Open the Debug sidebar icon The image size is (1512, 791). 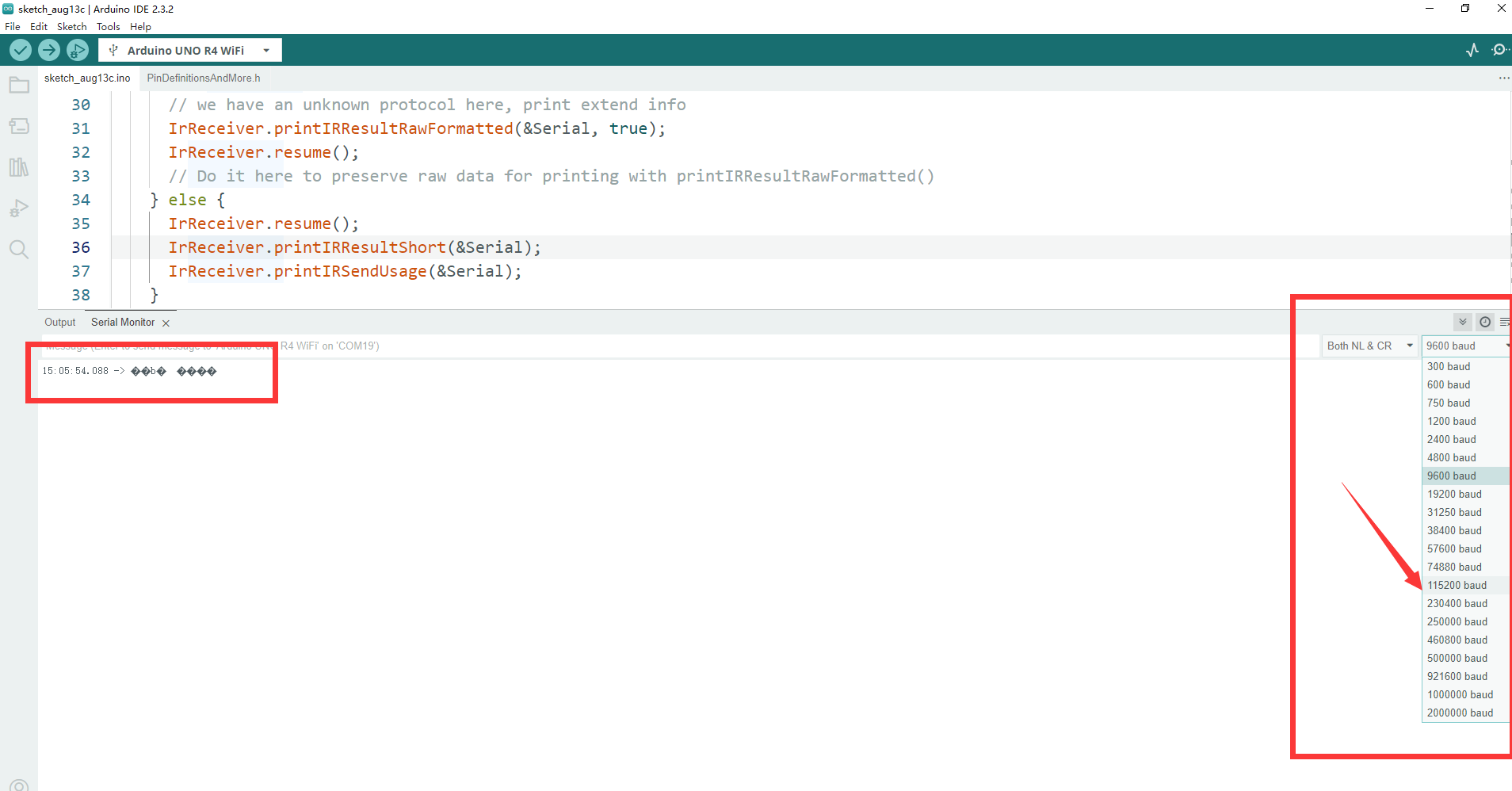tap(19, 208)
